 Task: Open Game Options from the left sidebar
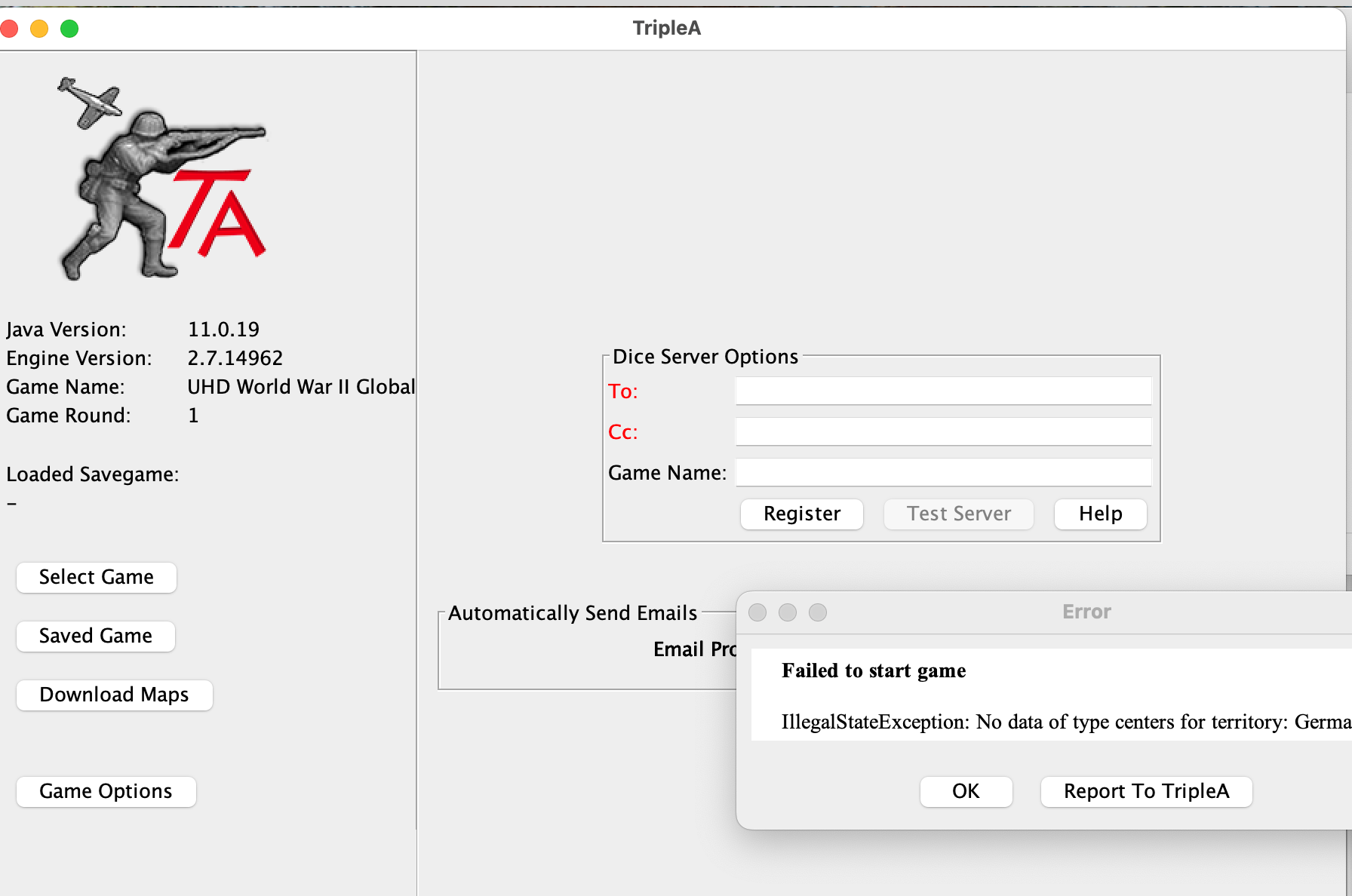(x=106, y=791)
